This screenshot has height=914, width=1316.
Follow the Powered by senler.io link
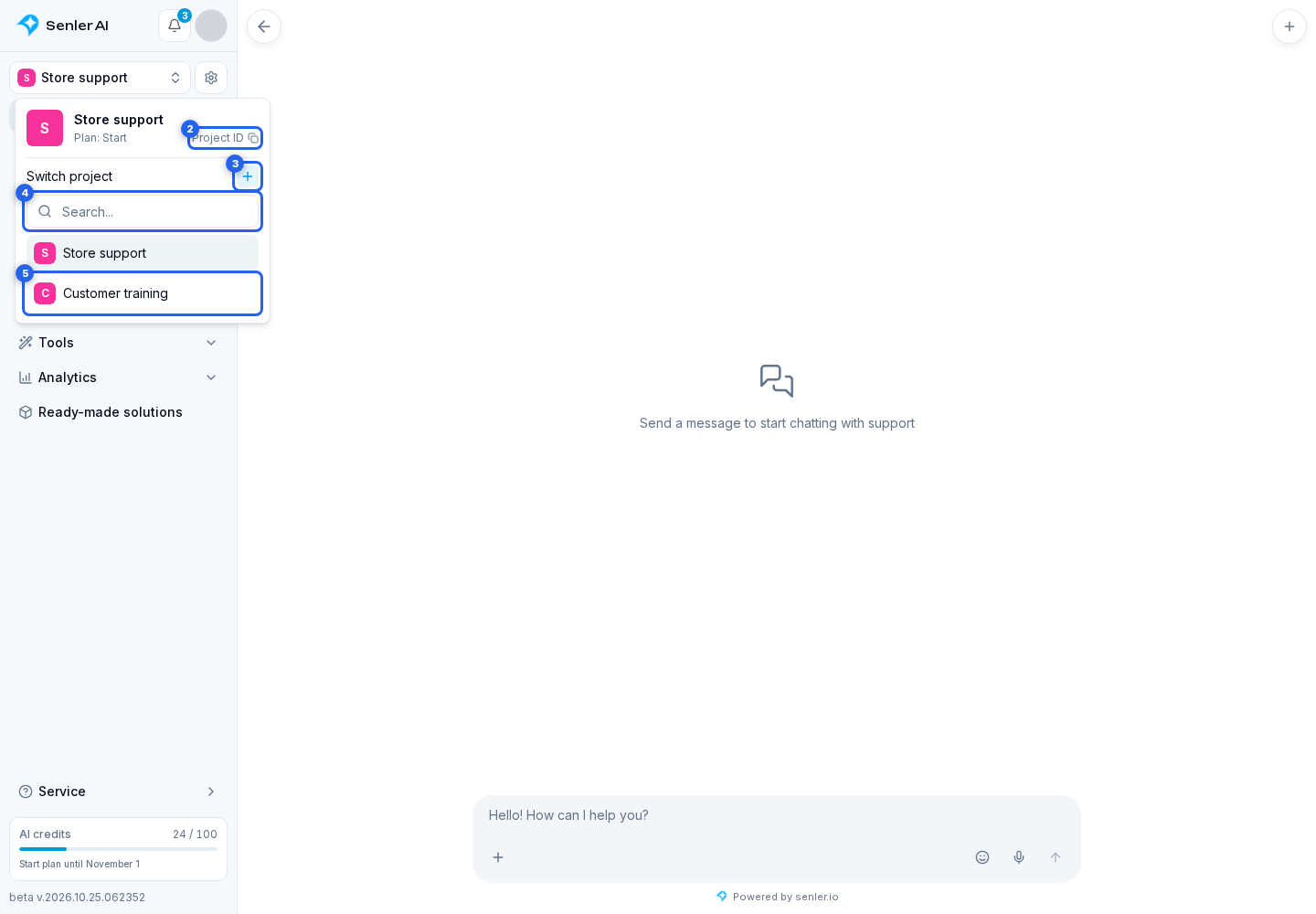777,897
